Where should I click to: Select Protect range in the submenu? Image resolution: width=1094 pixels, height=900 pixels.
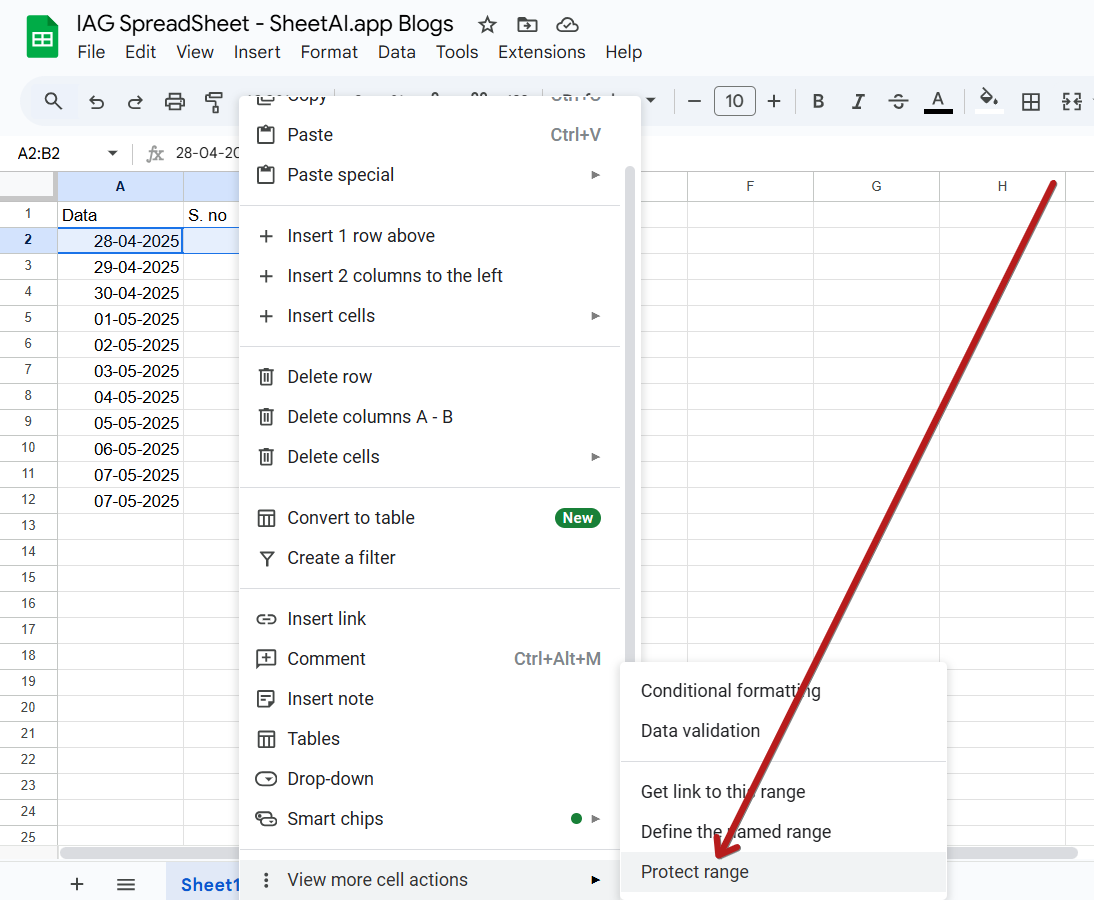(784, 872)
